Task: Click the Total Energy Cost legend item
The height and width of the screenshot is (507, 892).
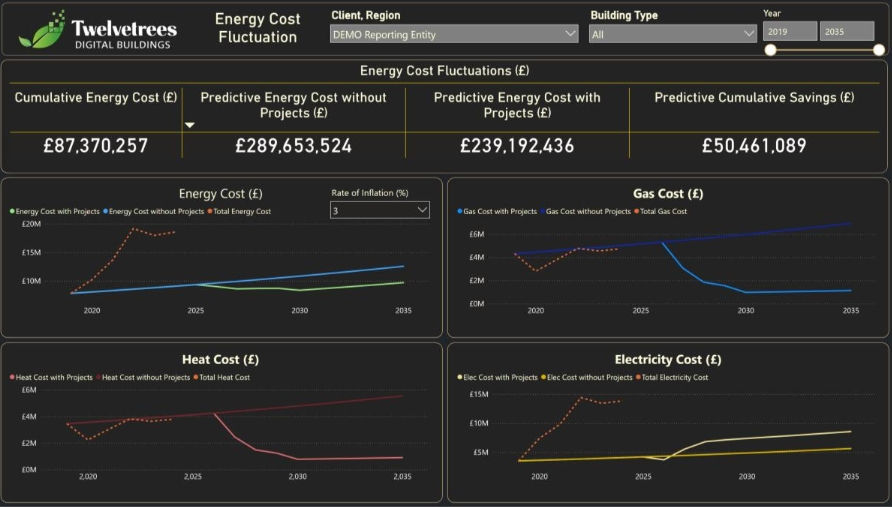Action: 239,211
